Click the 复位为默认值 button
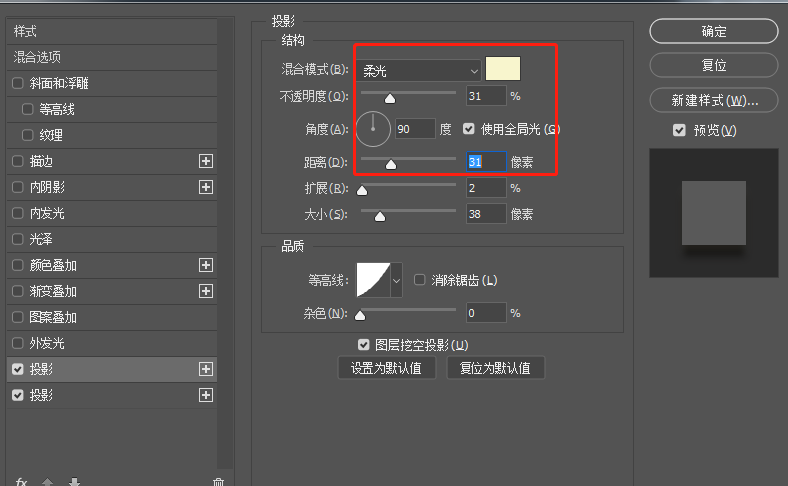The height and width of the screenshot is (486, 788). pyautogui.click(x=496, y=368)
